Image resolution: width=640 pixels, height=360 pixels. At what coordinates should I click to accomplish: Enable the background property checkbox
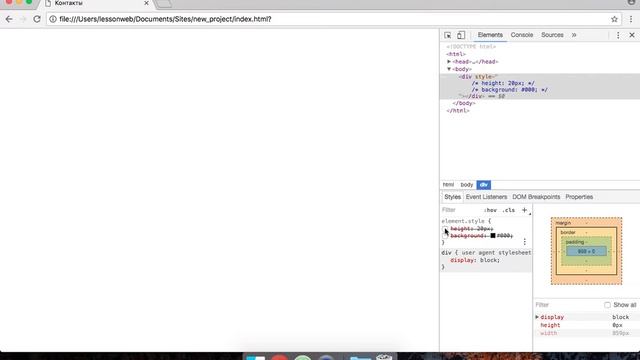(445, 236)
